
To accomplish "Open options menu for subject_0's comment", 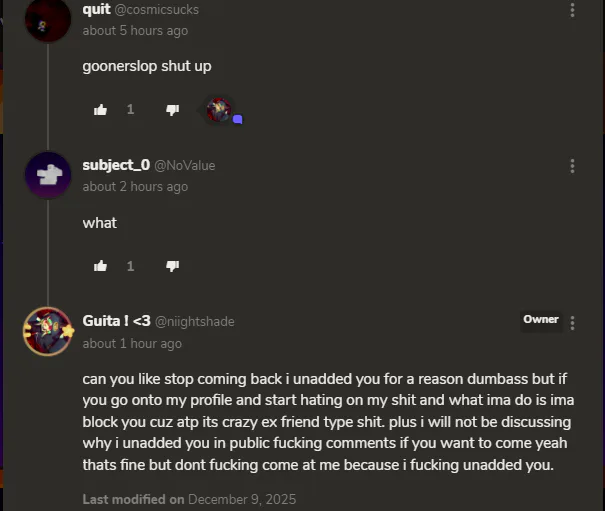I will 572,166.
